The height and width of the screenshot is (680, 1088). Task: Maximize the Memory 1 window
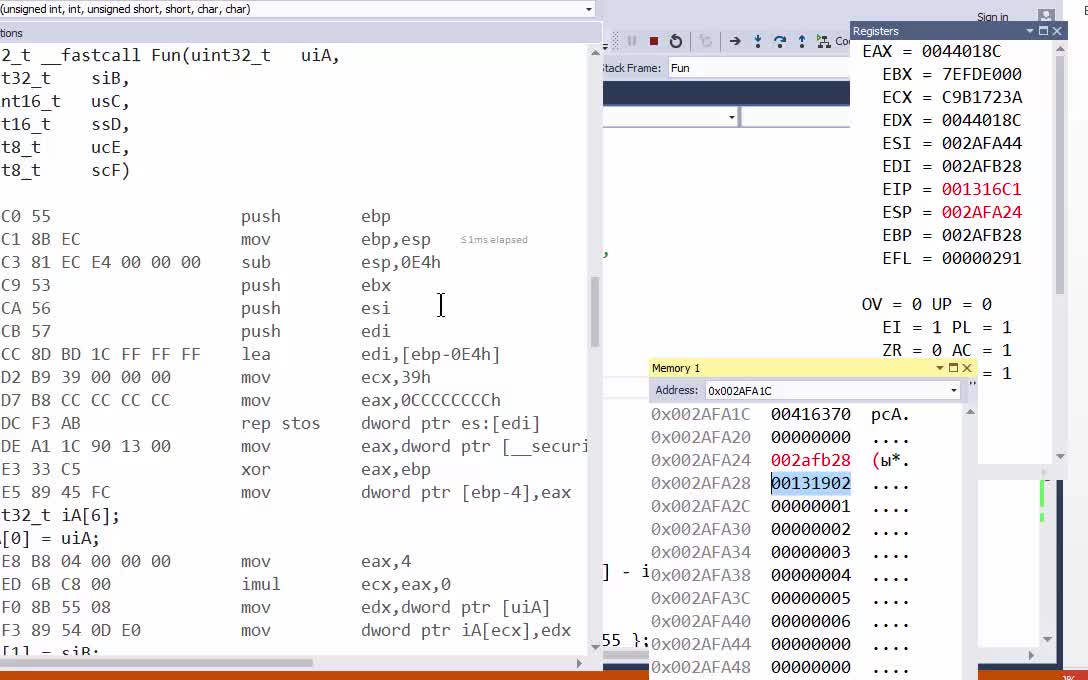953,368
